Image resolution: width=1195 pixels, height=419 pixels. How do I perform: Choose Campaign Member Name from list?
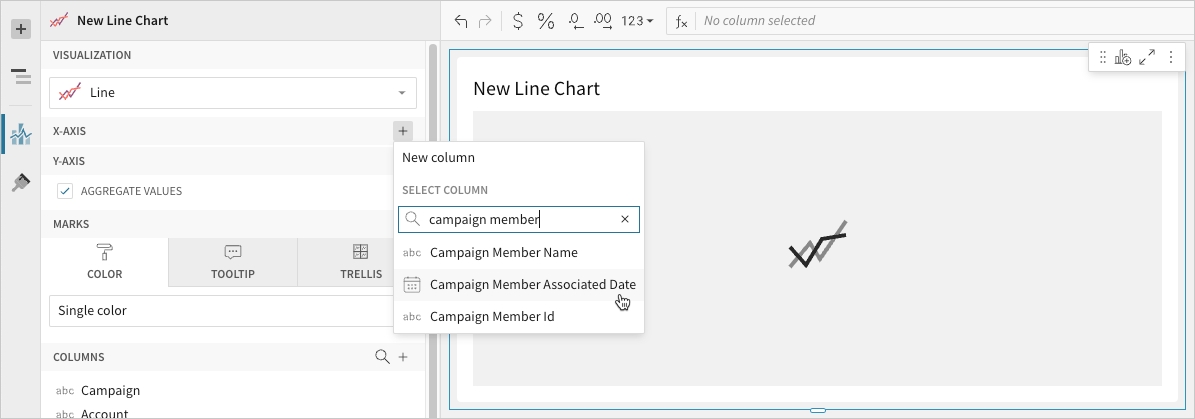click(x=503, y=253)
